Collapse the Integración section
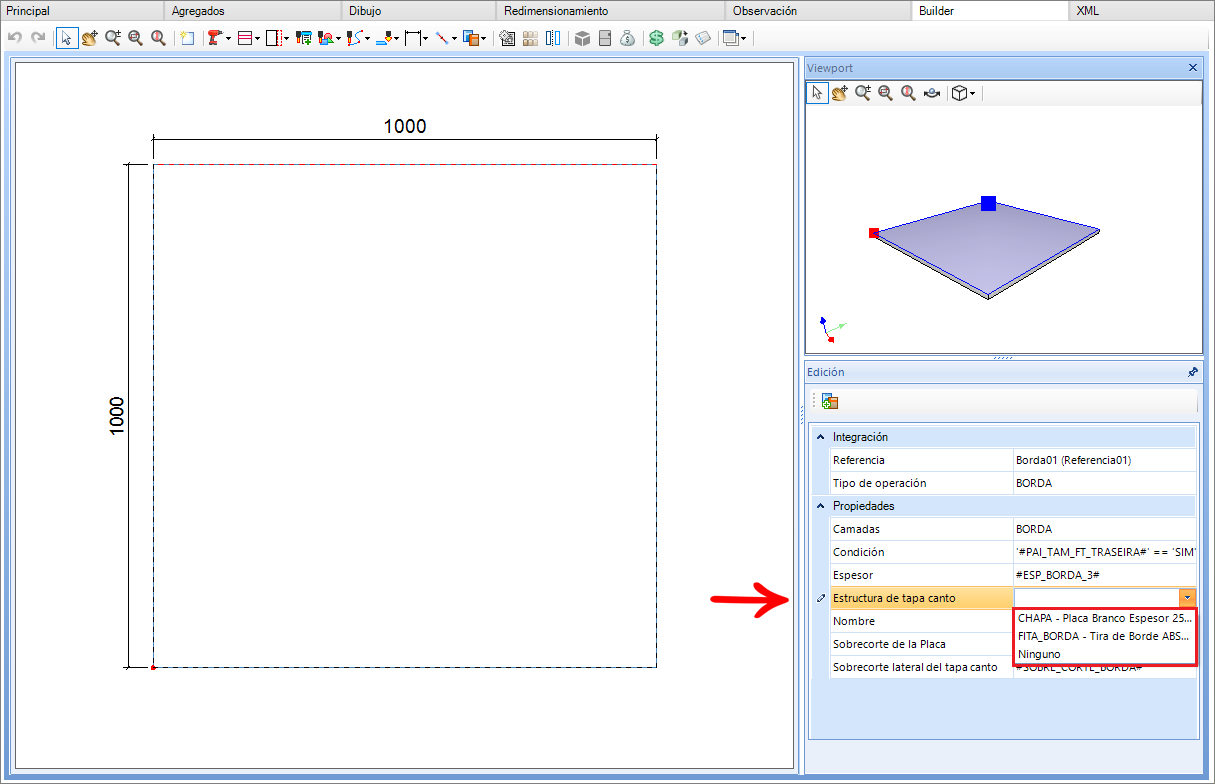 pos(821,437)
